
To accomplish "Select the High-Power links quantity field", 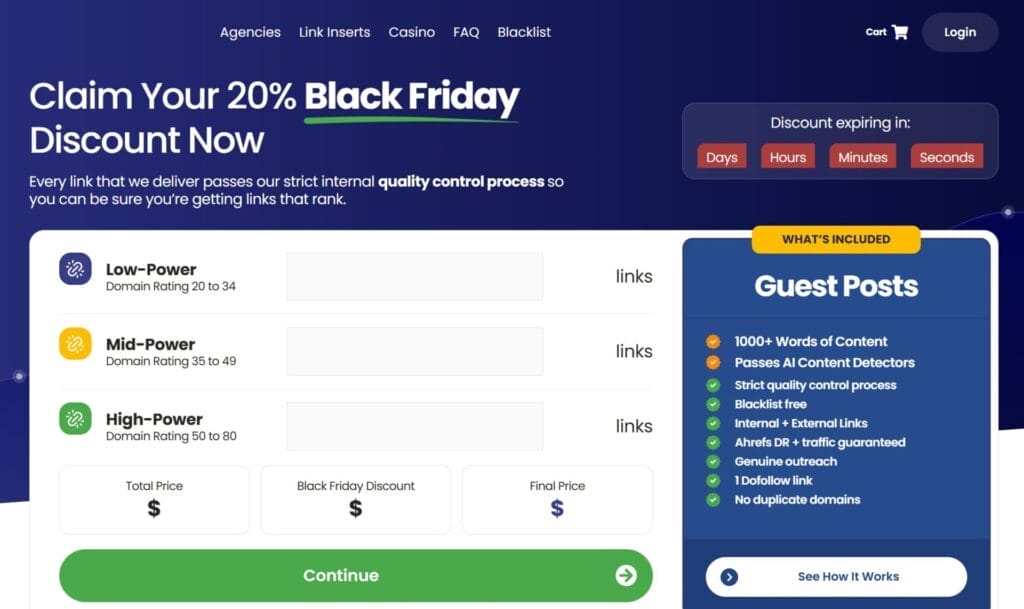I will [414, 426].
